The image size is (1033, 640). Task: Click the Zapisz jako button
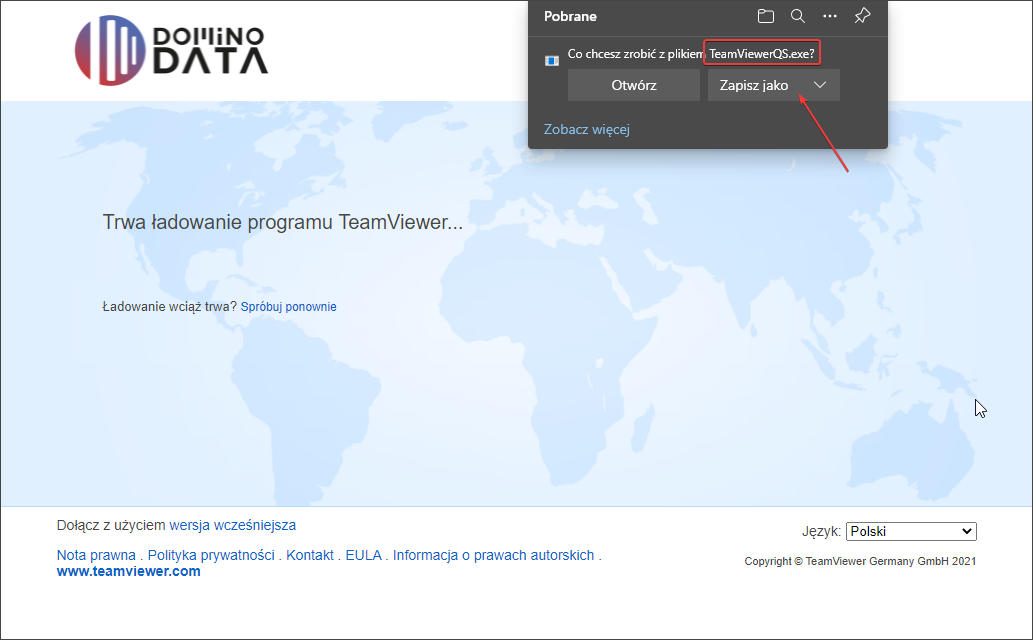754,85
